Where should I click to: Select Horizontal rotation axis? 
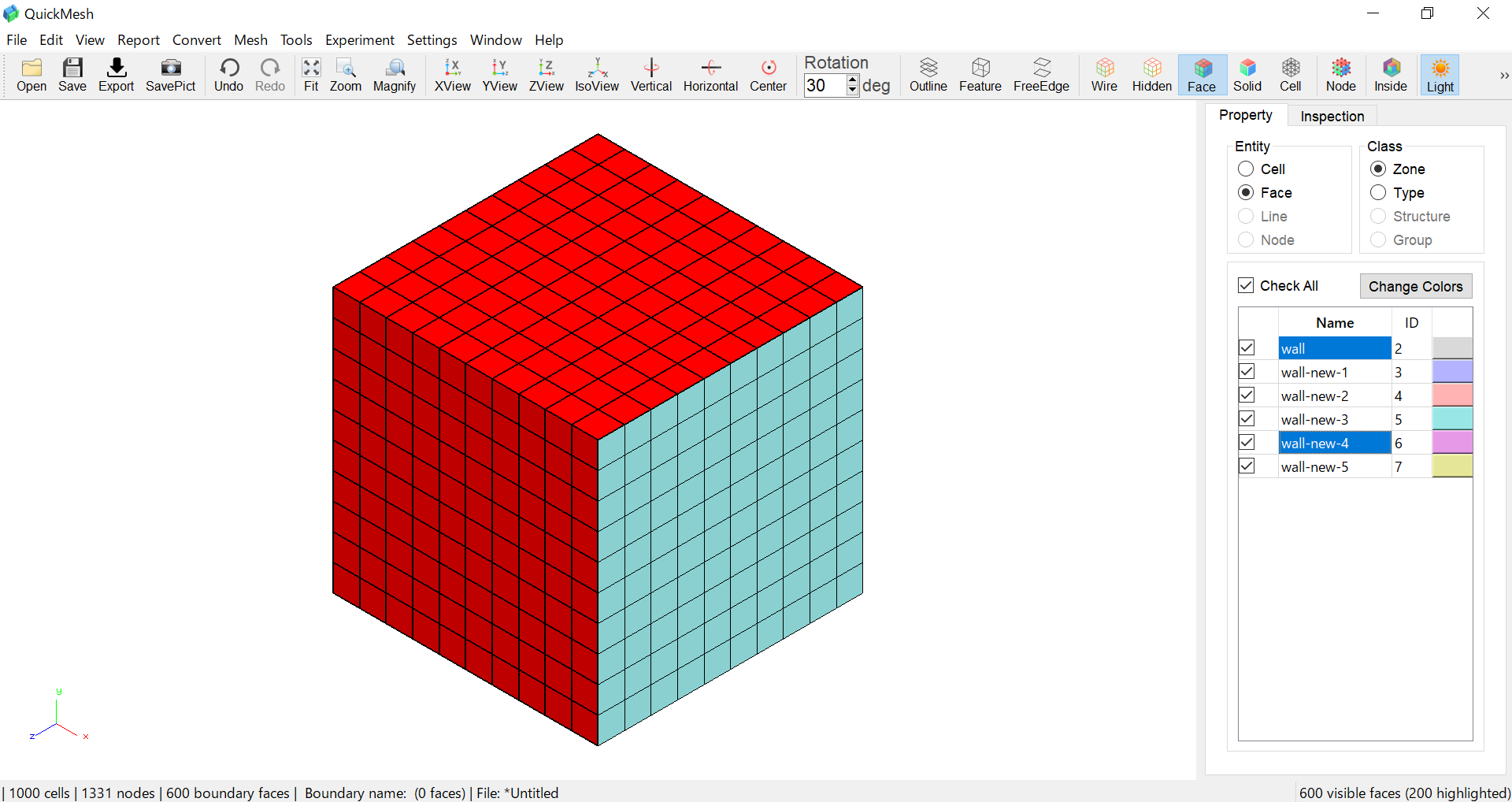[710, 76]
